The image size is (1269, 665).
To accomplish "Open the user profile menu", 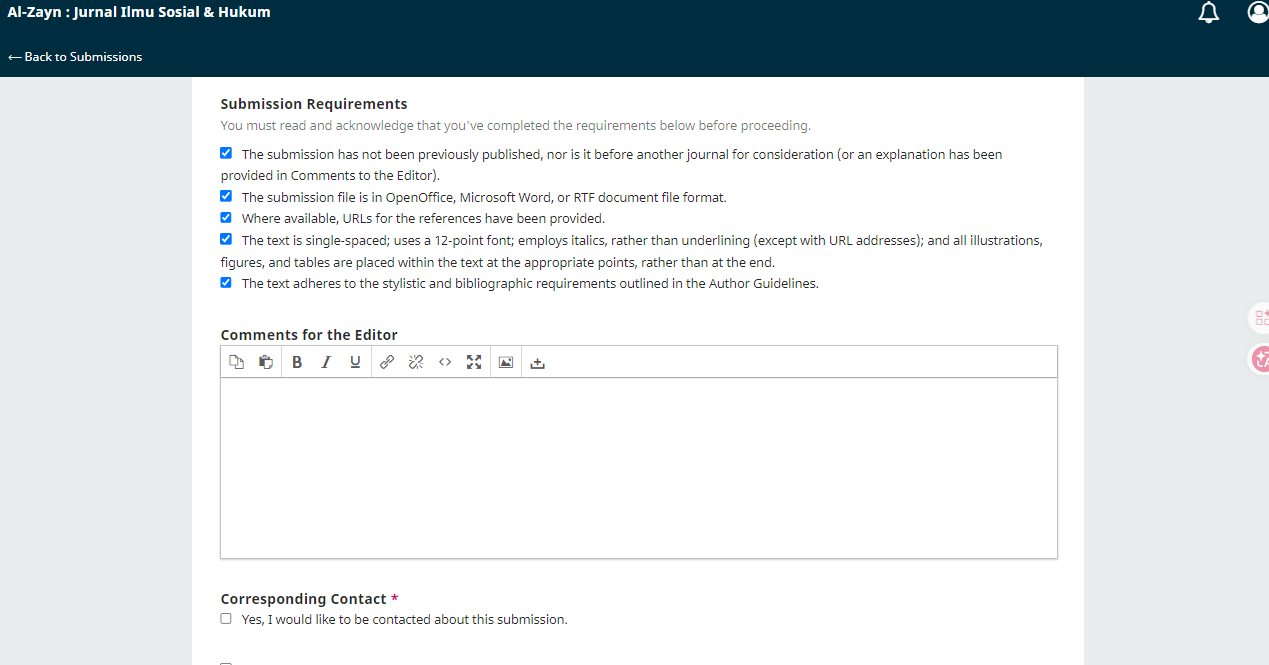I will coord(1258,13).
